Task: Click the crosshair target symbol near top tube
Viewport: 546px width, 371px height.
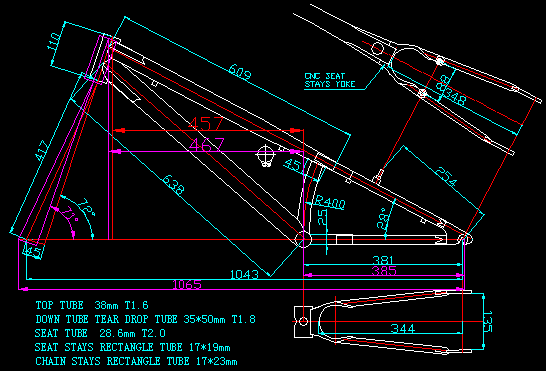Action: point(265,155)
